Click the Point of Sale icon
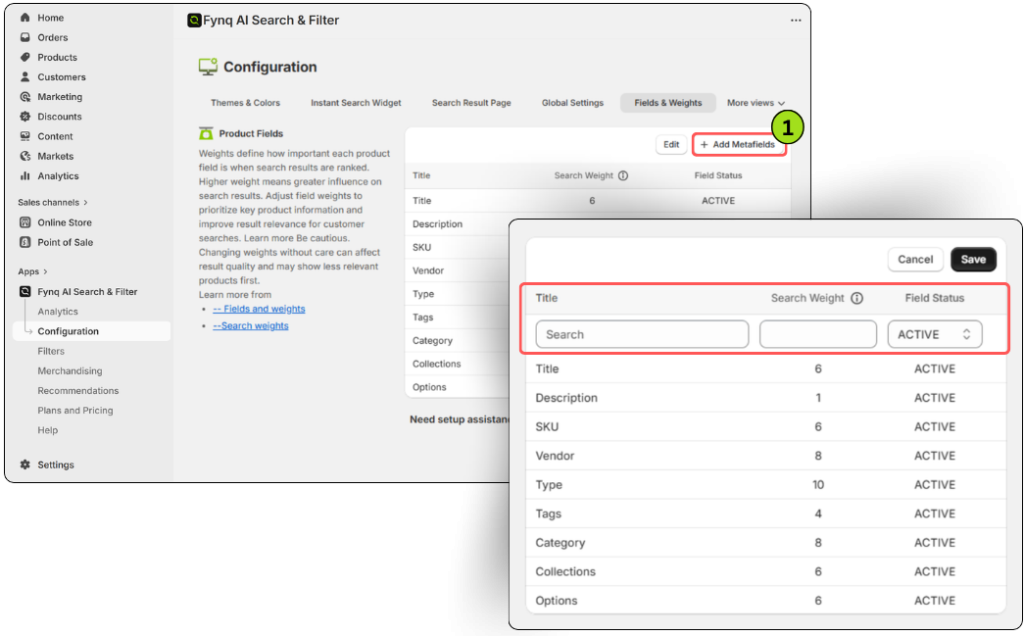The height and width of the screenshot is (636, 1024). (25, 242)
